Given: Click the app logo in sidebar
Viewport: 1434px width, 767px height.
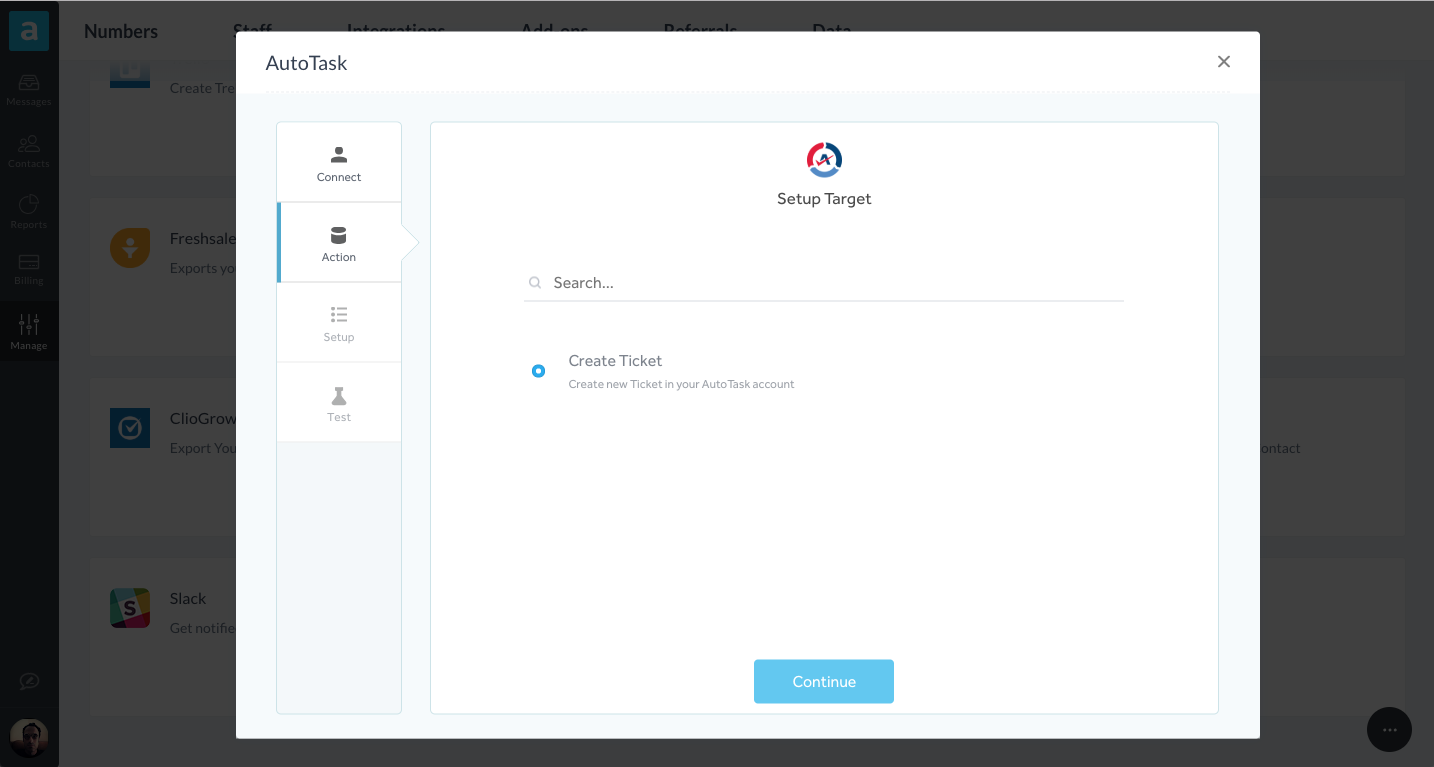Looking at the screenshot, I should coord(29,31).
